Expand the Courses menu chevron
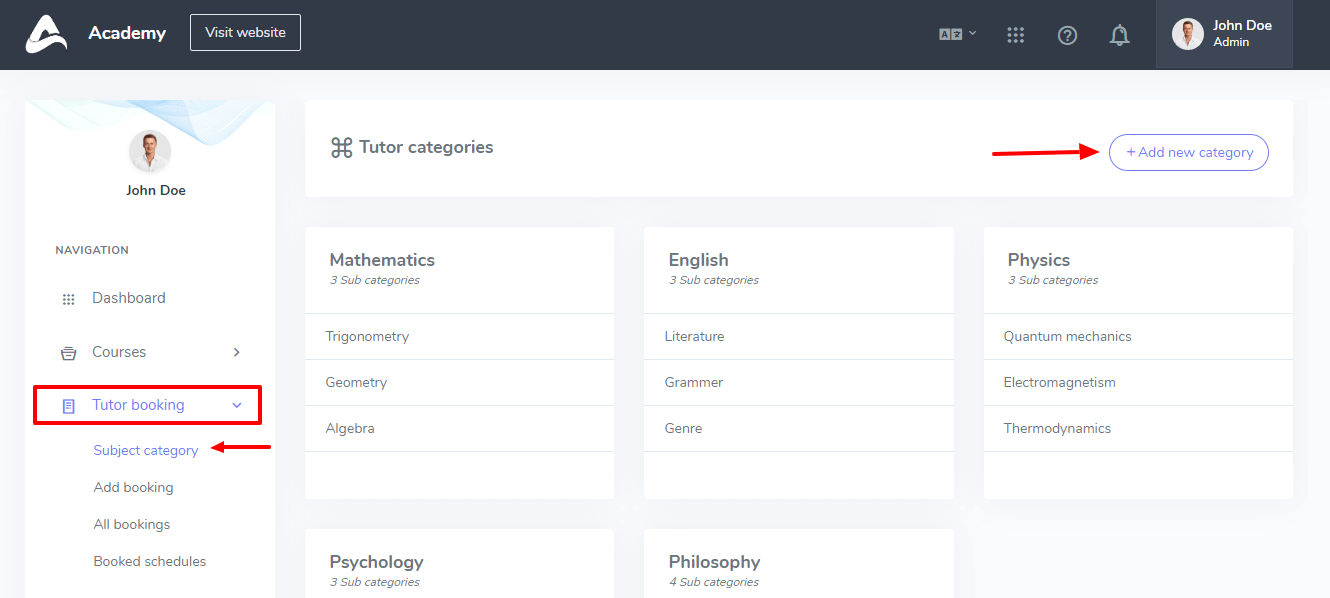The height and width of the screenshot is (598, 1330). [x=237, y=352]
